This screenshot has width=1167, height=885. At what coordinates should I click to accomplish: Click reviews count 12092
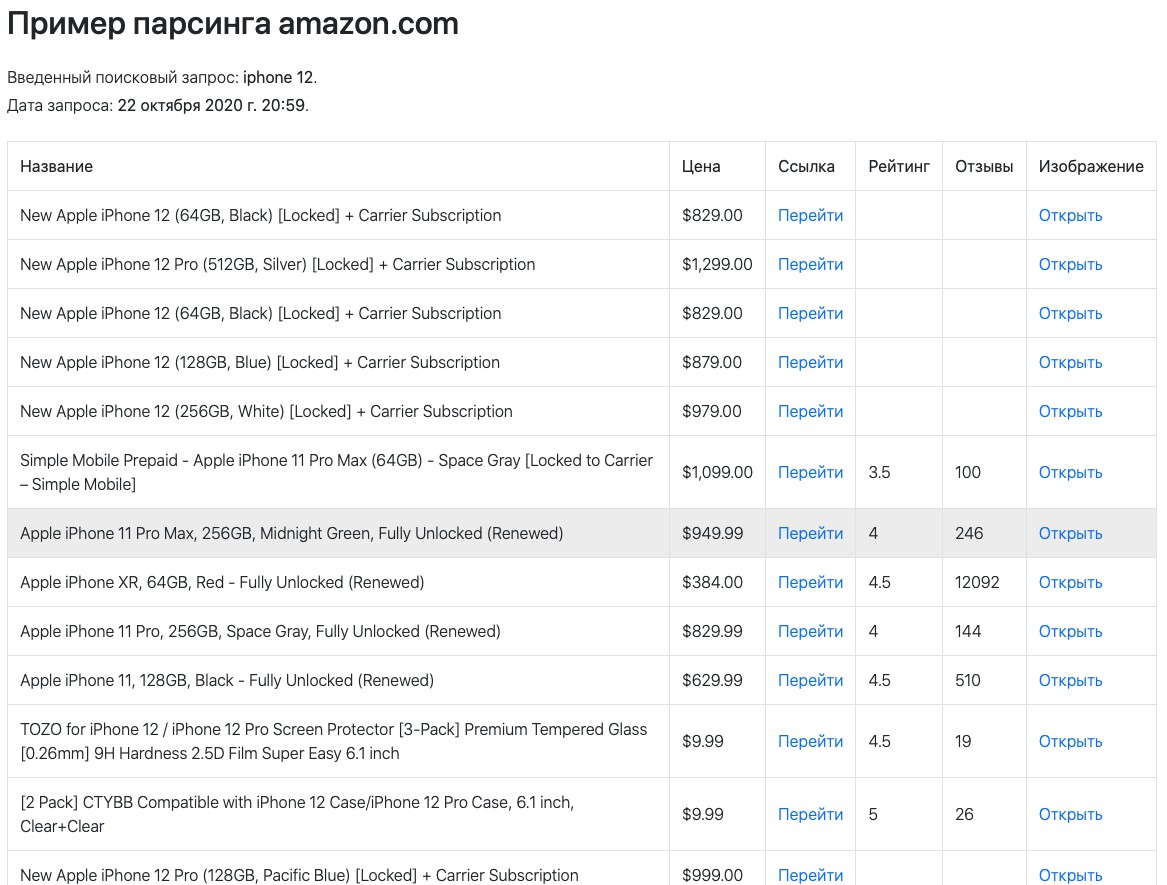[977, 583]
